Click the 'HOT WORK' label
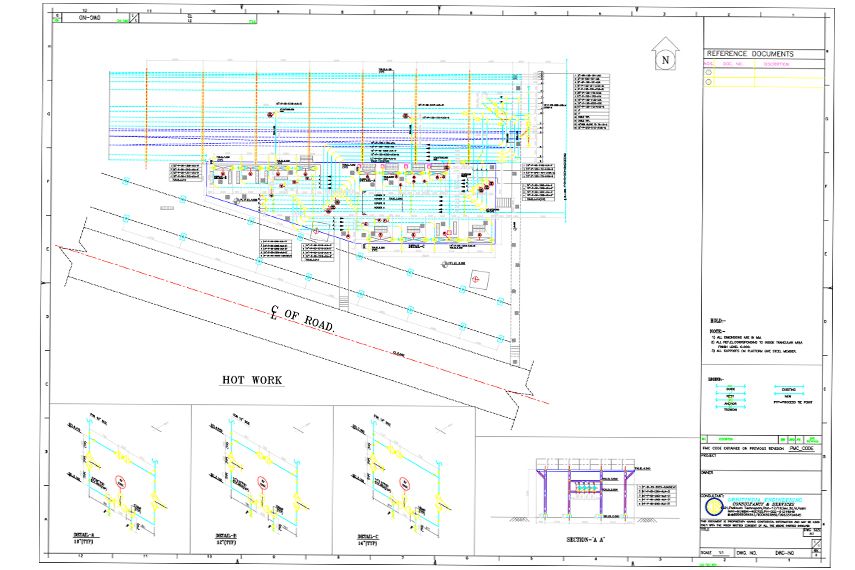The height and width of the screenshot is (570, 855). (252, 380)
